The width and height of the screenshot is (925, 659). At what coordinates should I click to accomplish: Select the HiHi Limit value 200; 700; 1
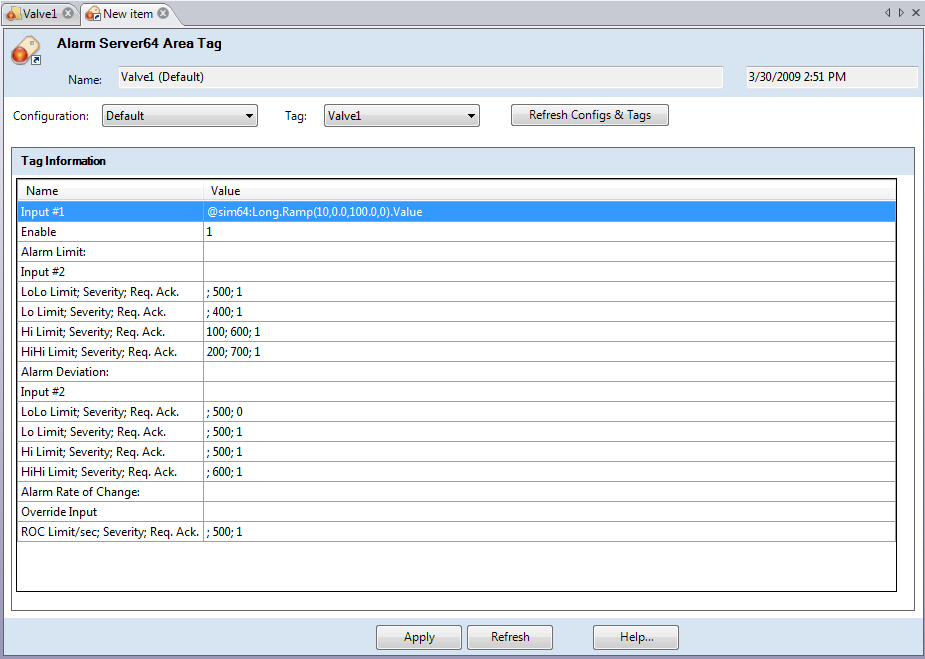click(234, 352)
